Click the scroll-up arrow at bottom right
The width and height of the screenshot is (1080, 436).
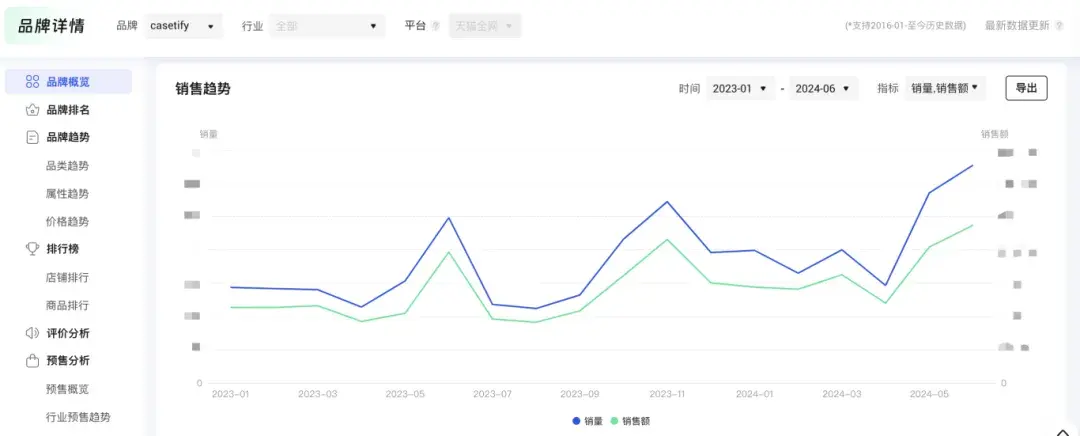(x=1061, y=429)
